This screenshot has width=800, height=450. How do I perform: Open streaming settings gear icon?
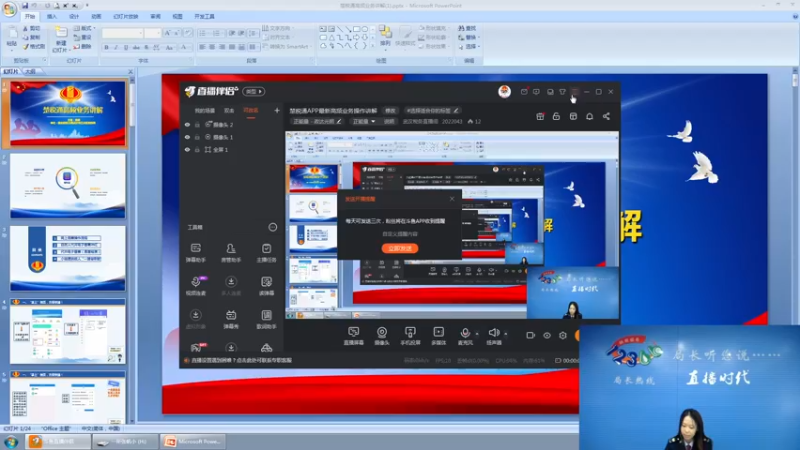pyautogui.click(x=563, y=336)
